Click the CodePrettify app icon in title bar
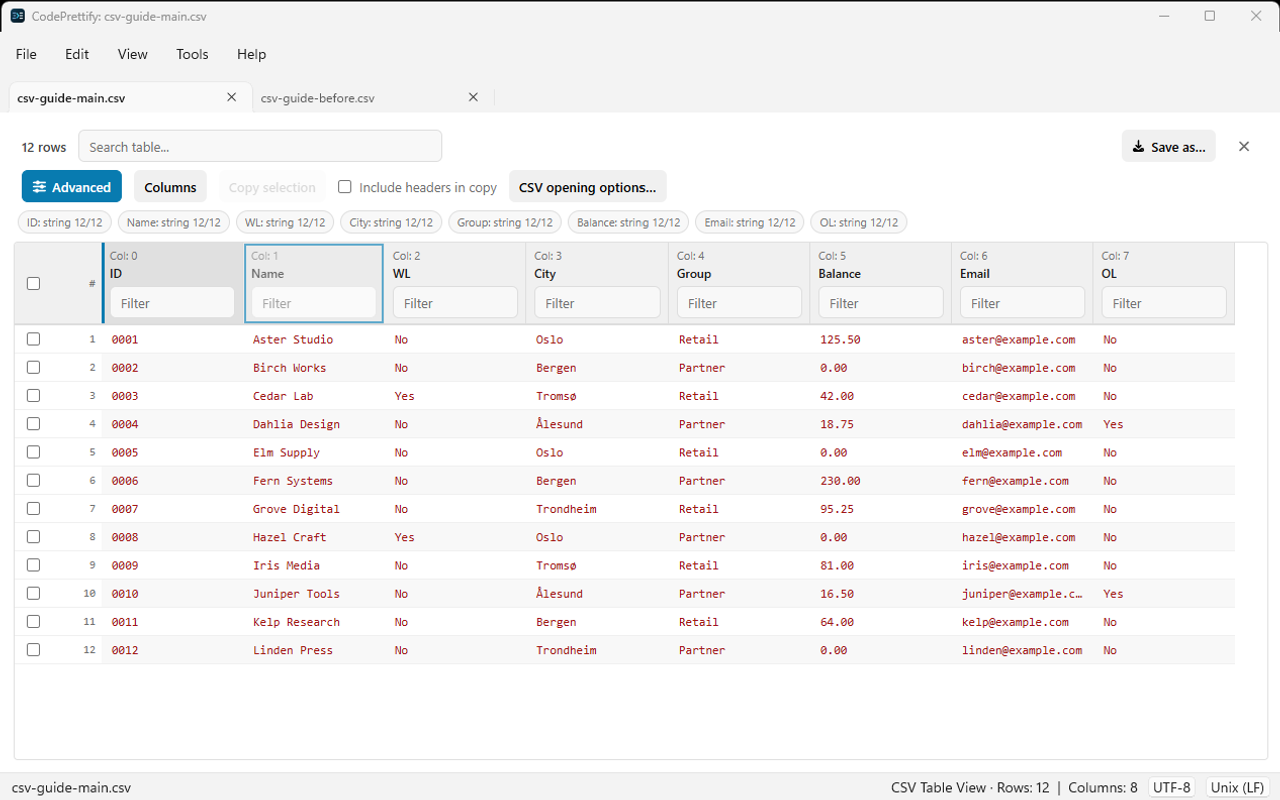Screen dimensions: 1280x800 tap(18, 16)
